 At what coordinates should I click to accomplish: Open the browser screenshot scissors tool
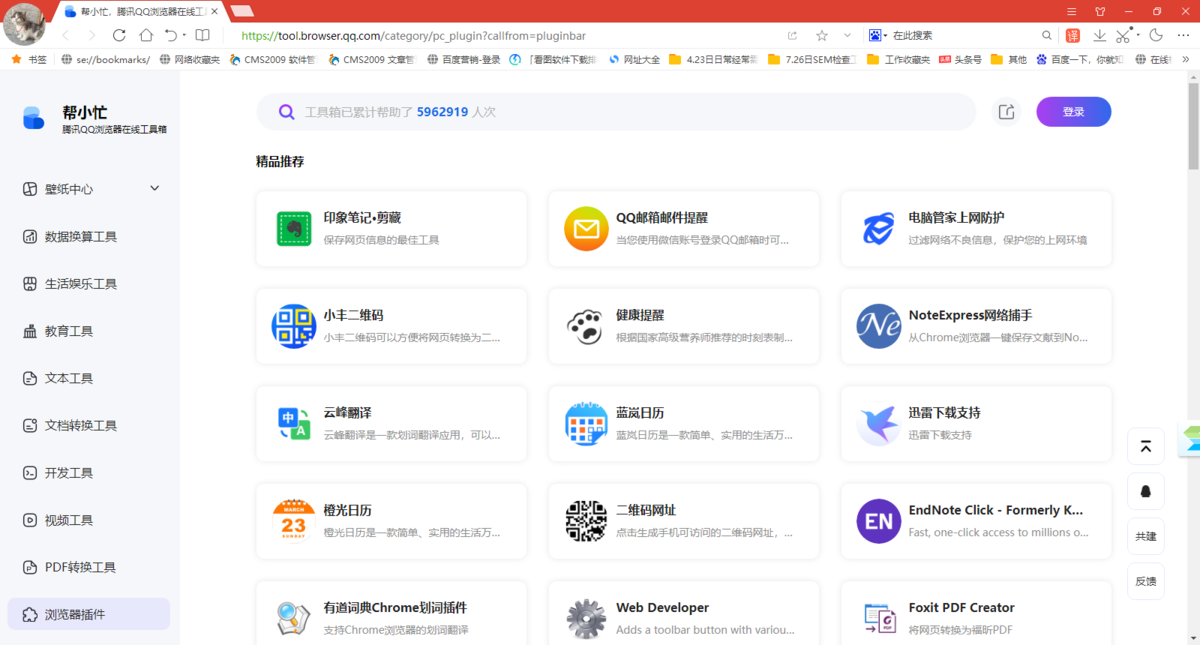[1121, 34]
